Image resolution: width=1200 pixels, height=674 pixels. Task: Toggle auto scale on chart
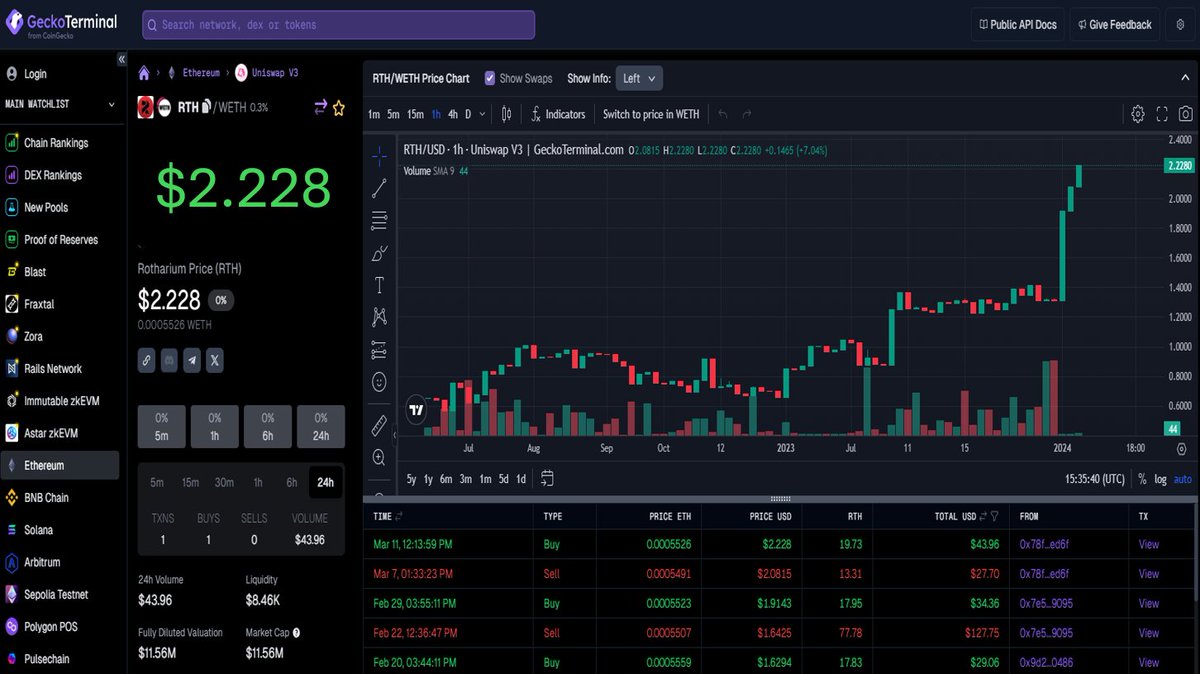point(1182,479)
